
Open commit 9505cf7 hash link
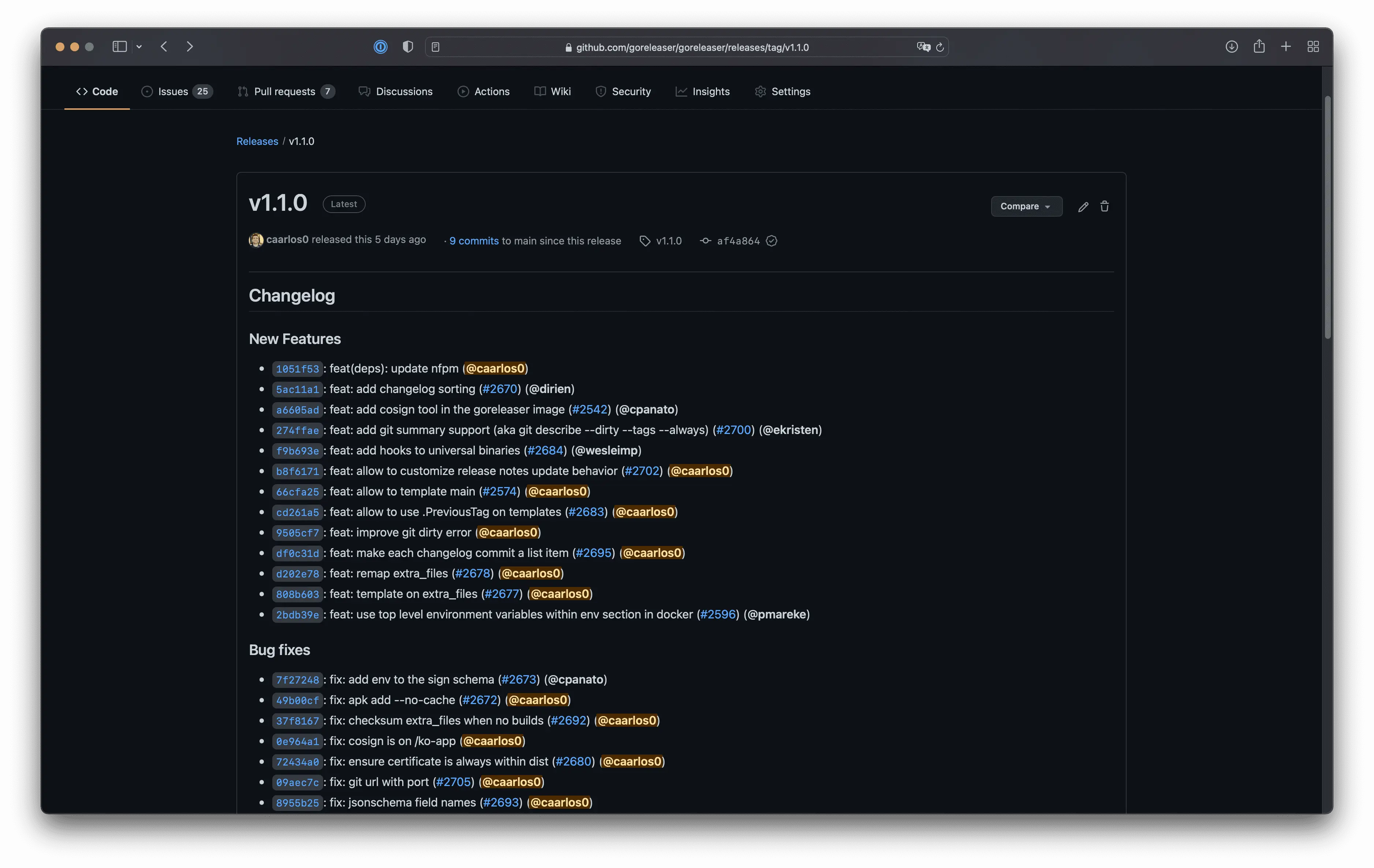click(297, 533)
